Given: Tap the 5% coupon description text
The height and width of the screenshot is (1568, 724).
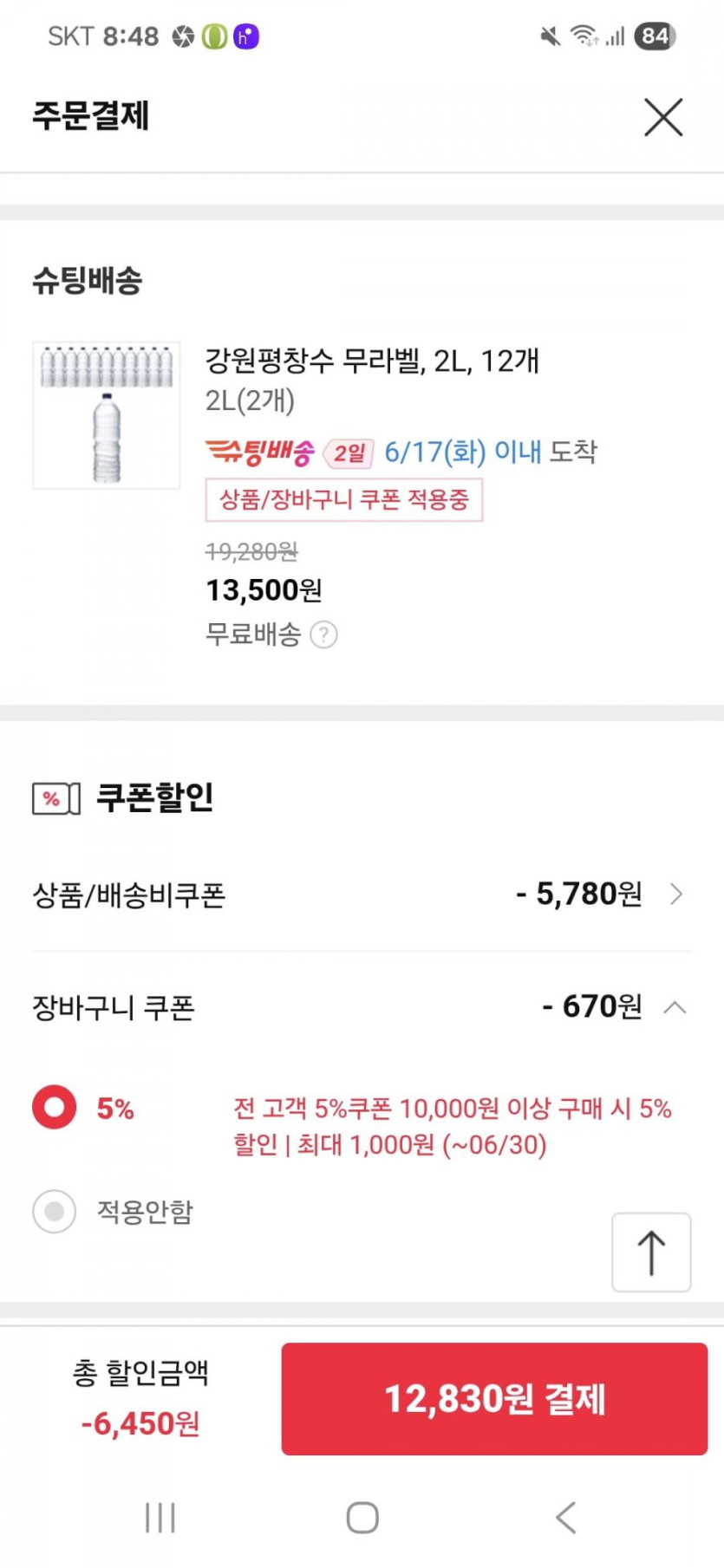Looking at the screenshot, I should [x=452, y=1126].
